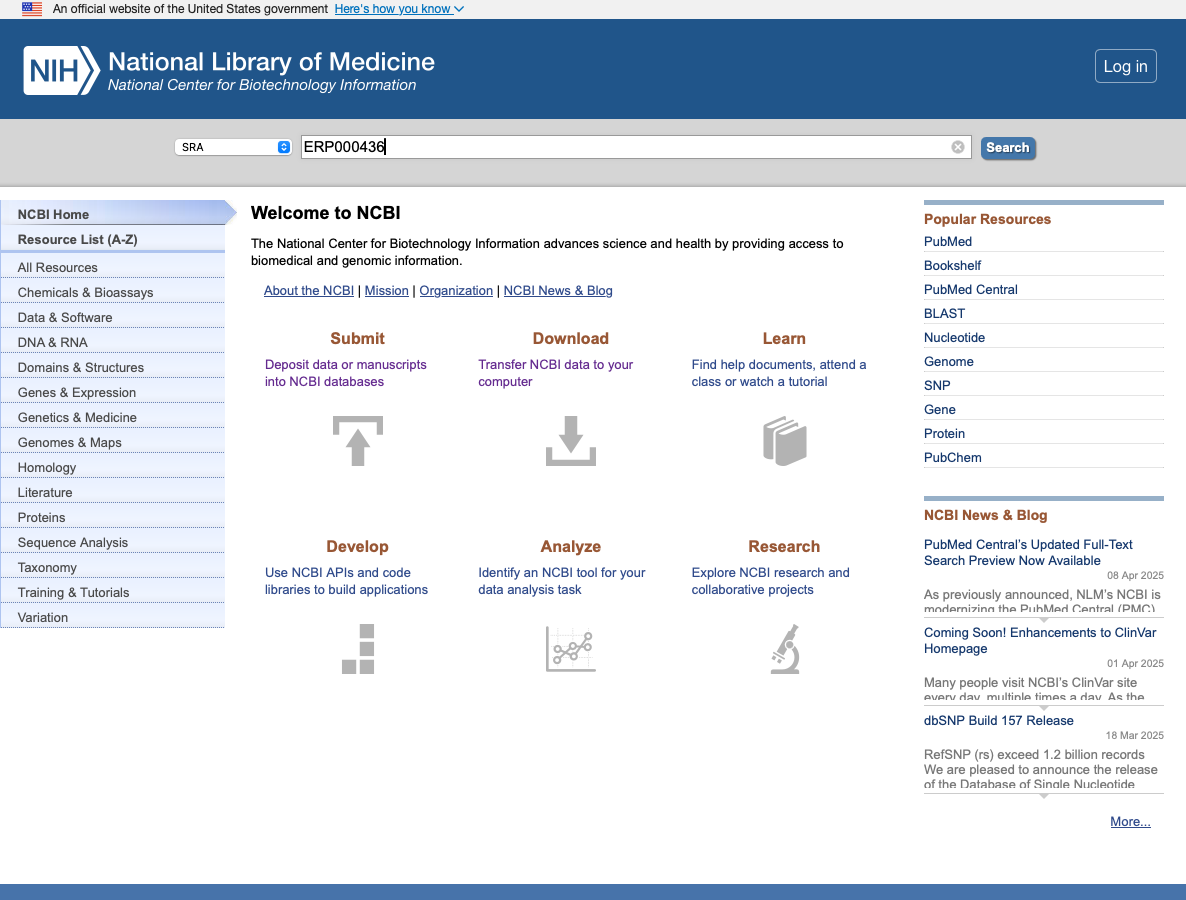Click the Log in button

[1125, 66]
